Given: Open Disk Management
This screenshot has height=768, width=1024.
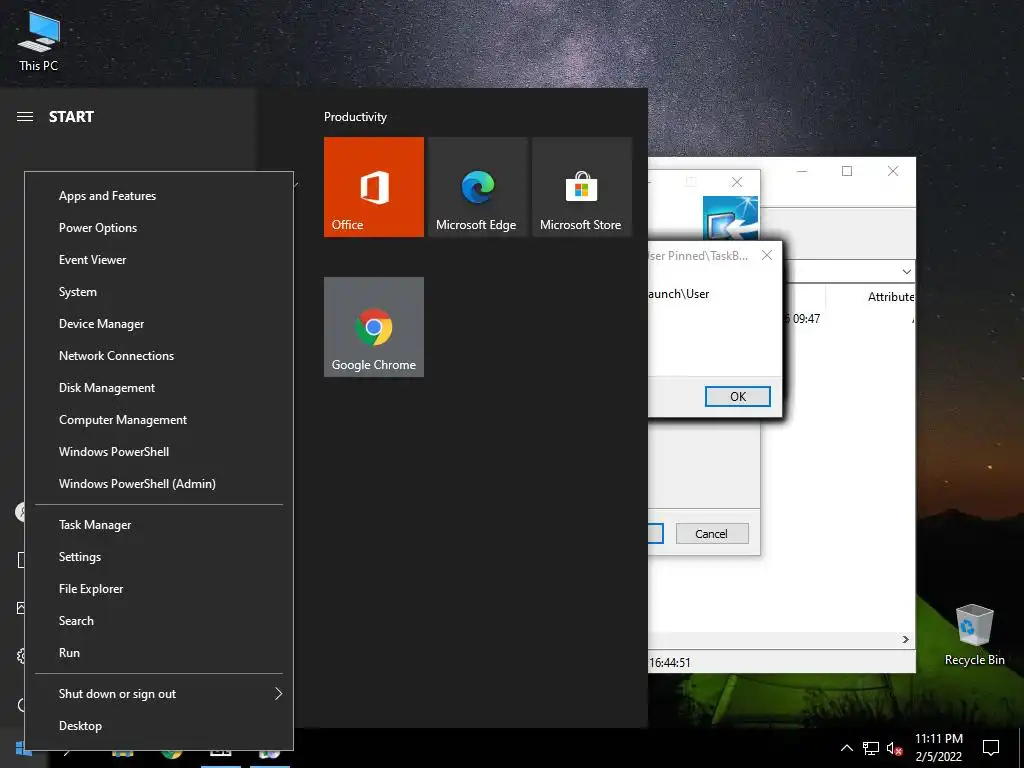Looking at the screenshot, I should 159,388.
